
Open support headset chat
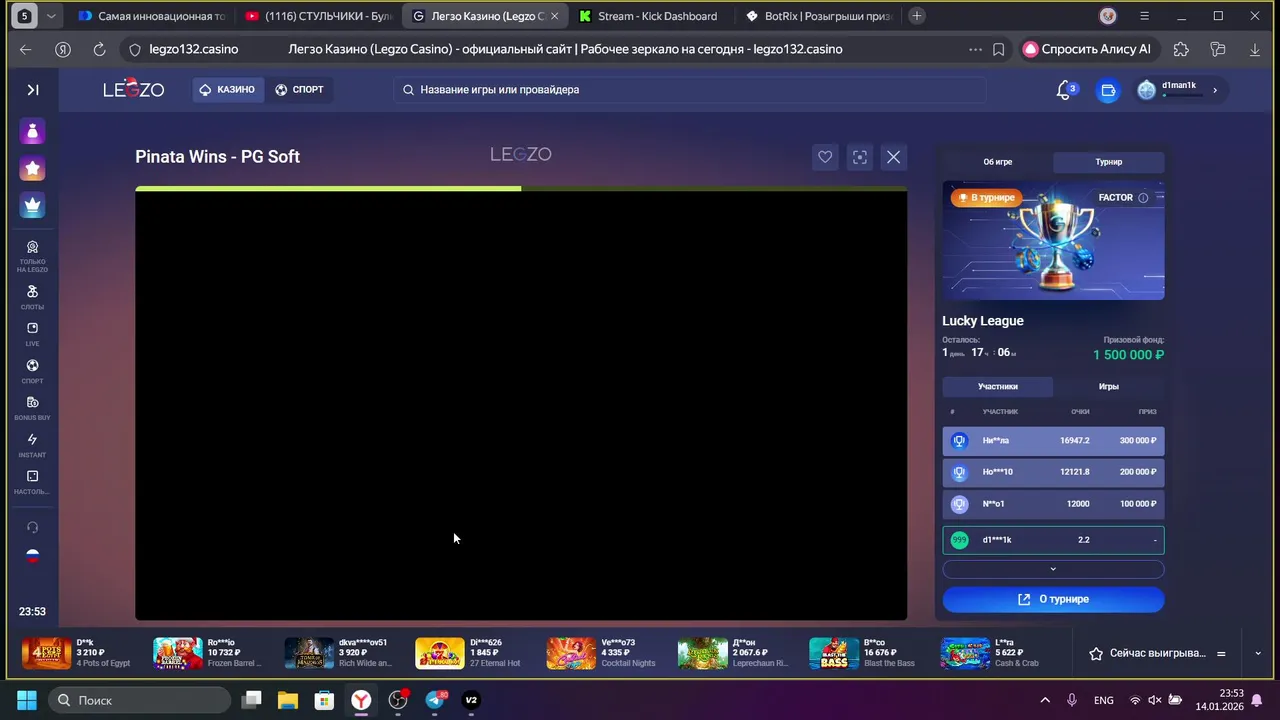click(x=33, y=527)
